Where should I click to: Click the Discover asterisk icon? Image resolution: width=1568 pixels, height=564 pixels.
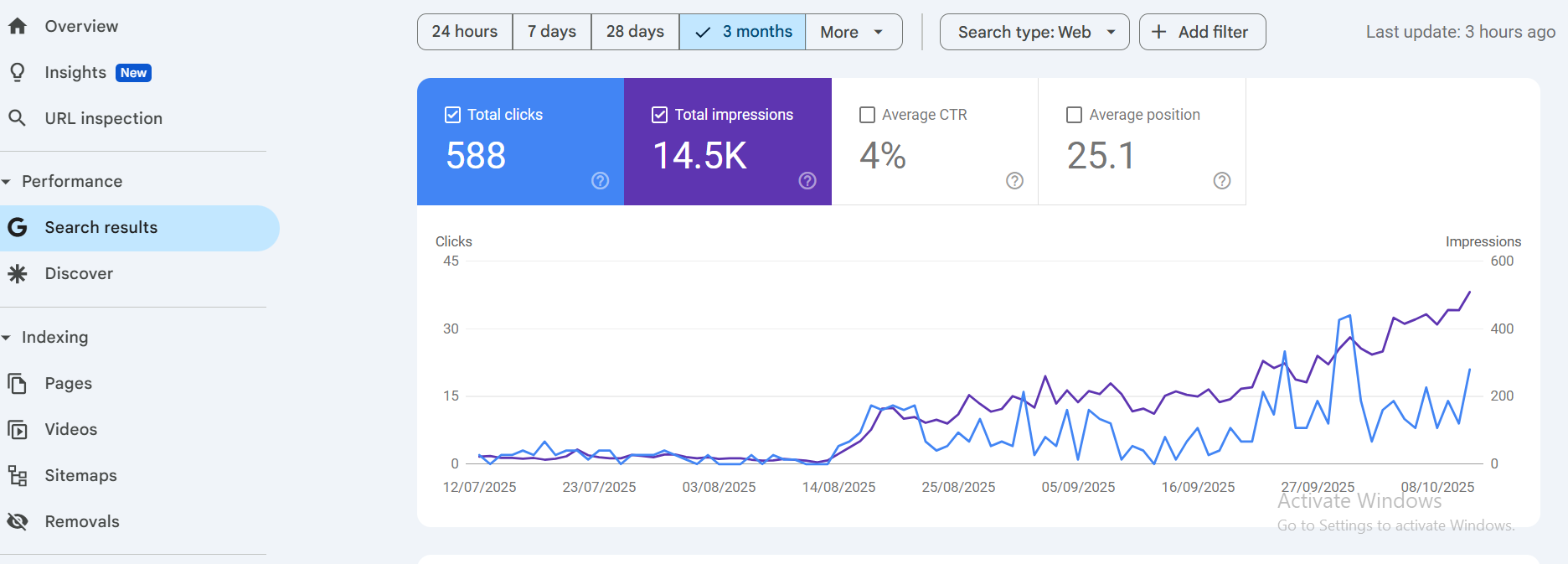18,273
